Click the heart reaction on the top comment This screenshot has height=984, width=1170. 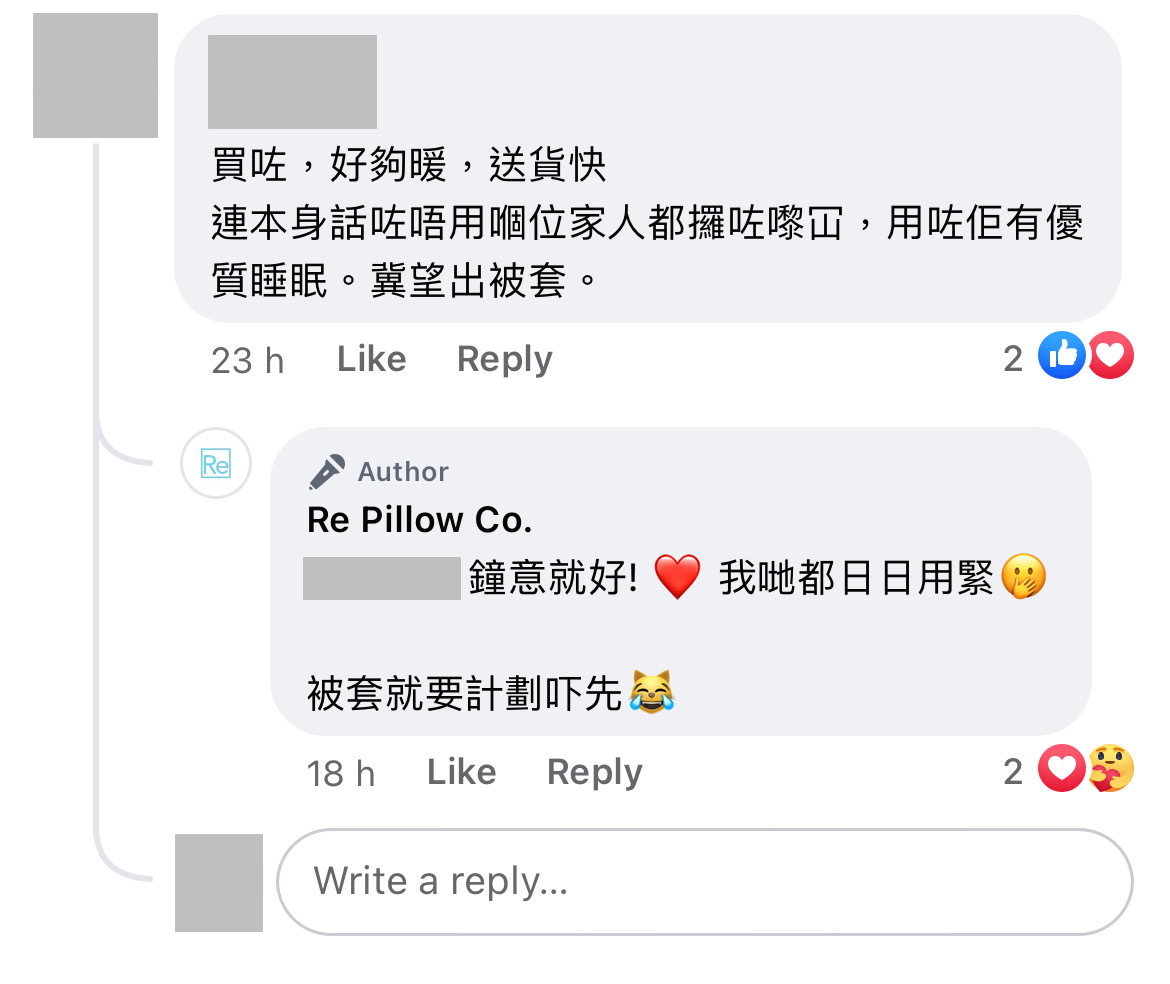point(1110,355)
